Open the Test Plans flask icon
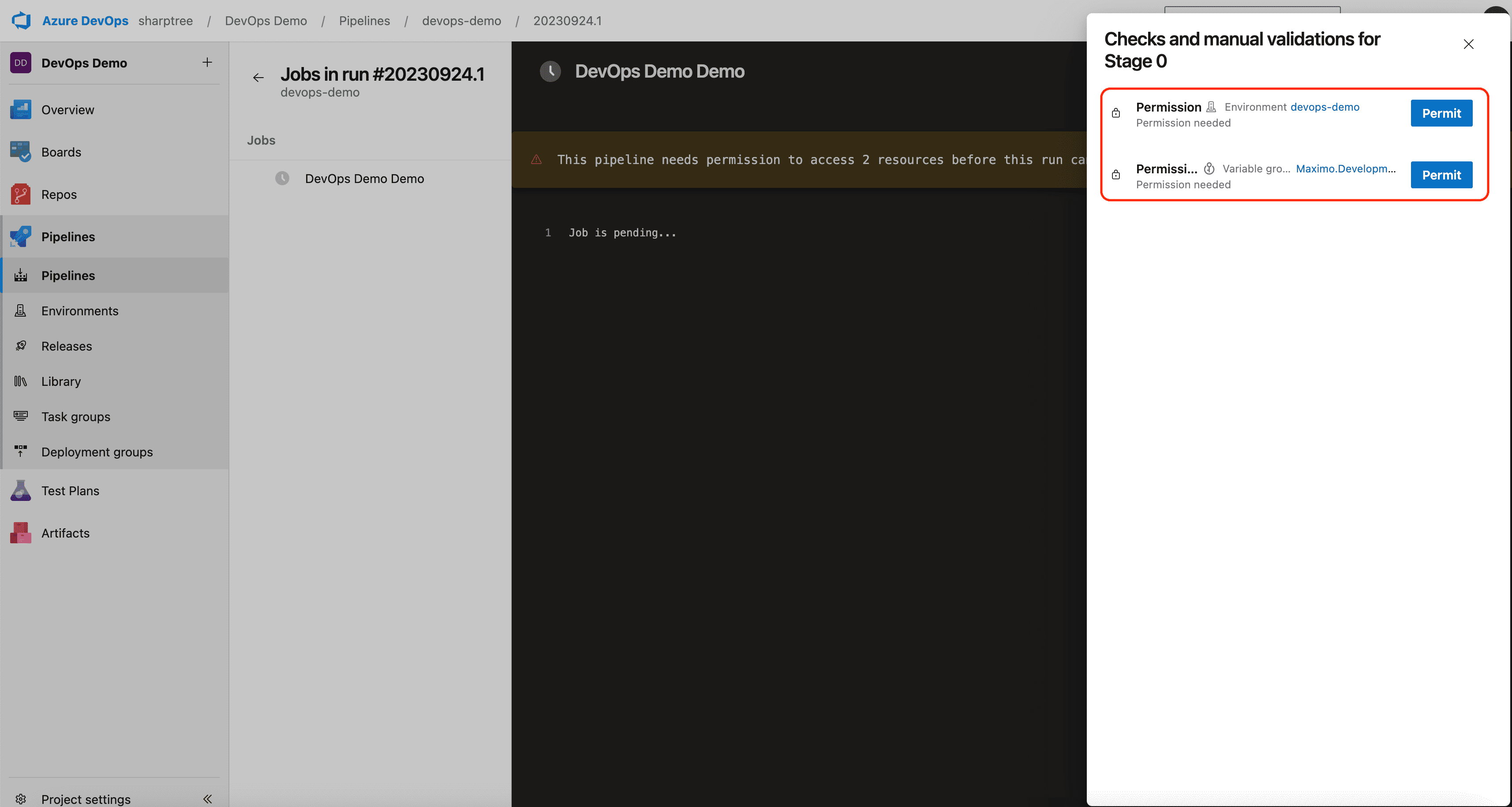 pyautogui.click(x=21, y=491)
